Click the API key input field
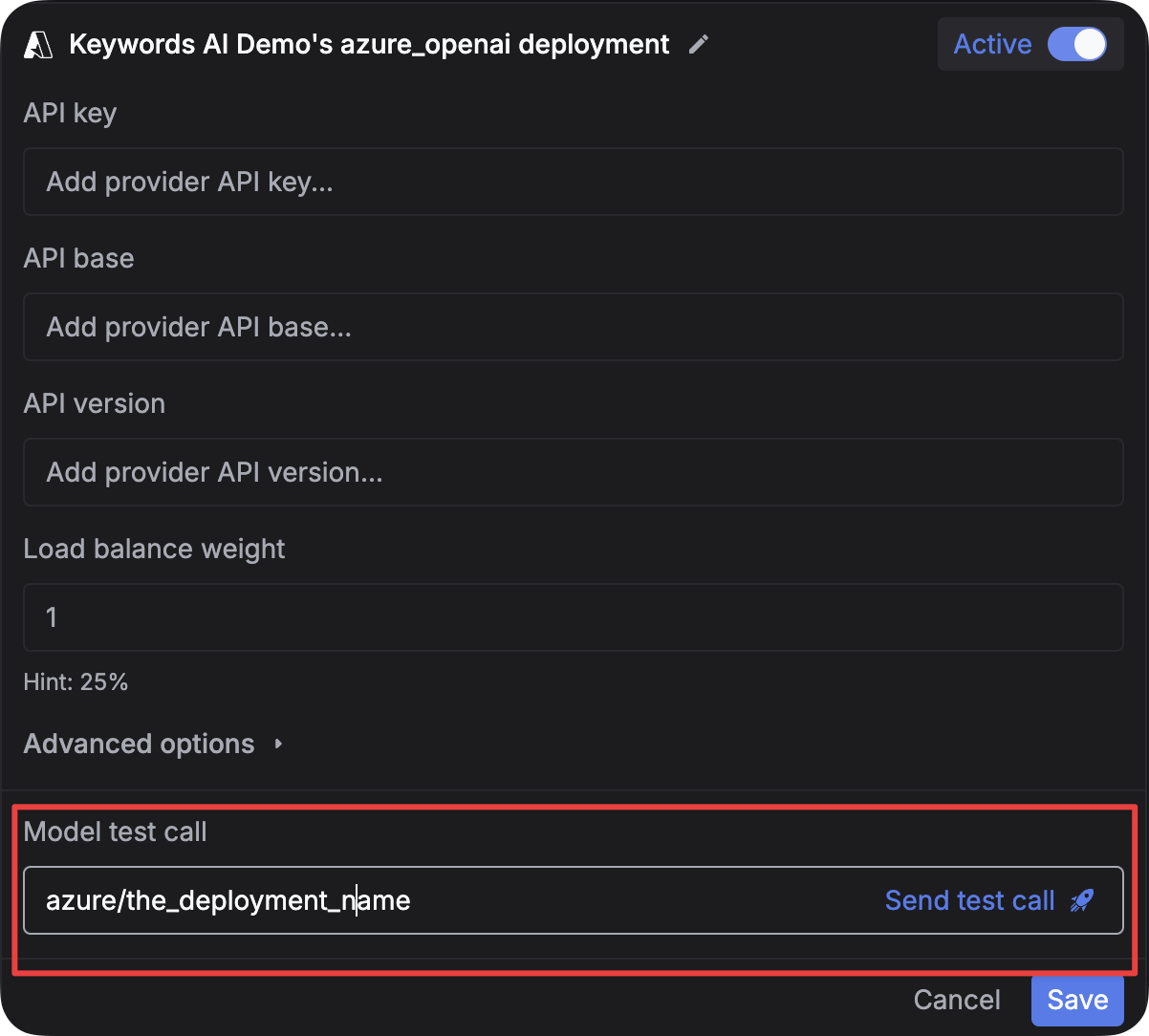Viewport: 1149px width, 1036px height. click(x=574, y=182)
